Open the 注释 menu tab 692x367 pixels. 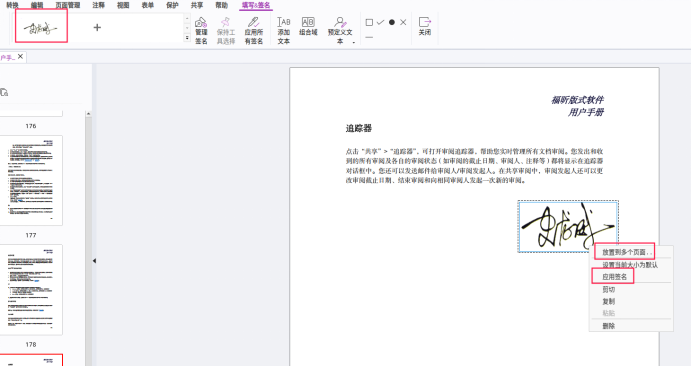pos(98,5)
